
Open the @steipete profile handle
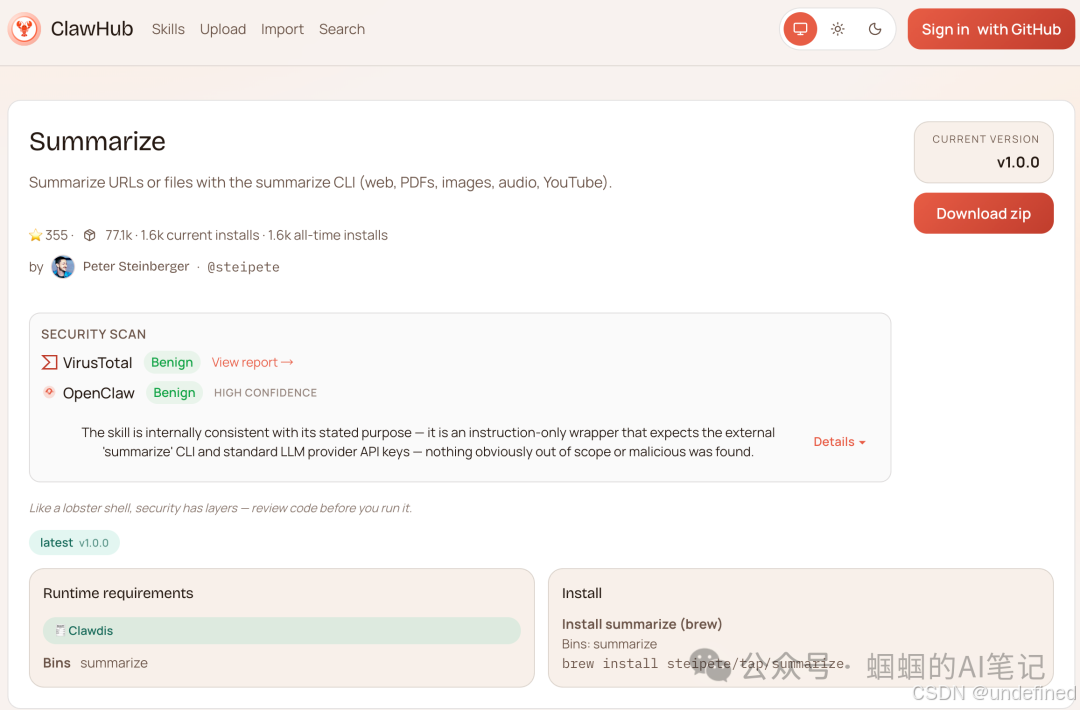point(243,267)
